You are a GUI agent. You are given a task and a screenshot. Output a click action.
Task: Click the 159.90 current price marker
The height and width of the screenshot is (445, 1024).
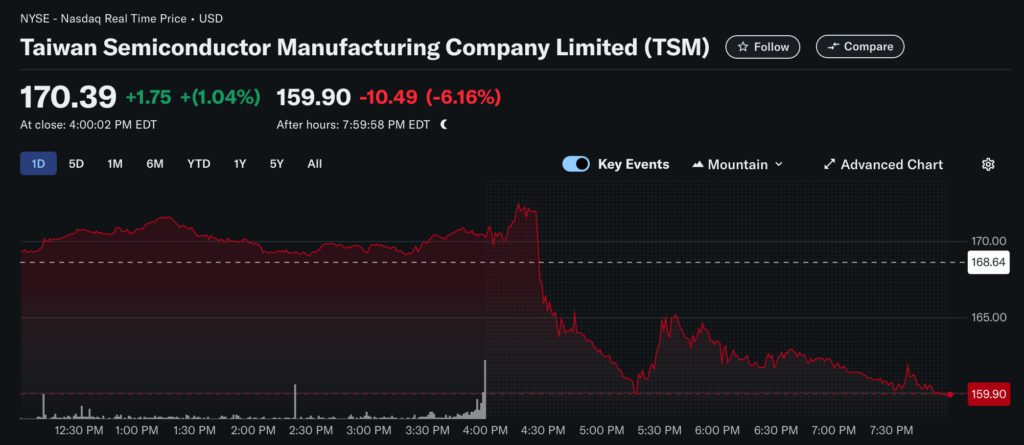click(x=986, y=394)
